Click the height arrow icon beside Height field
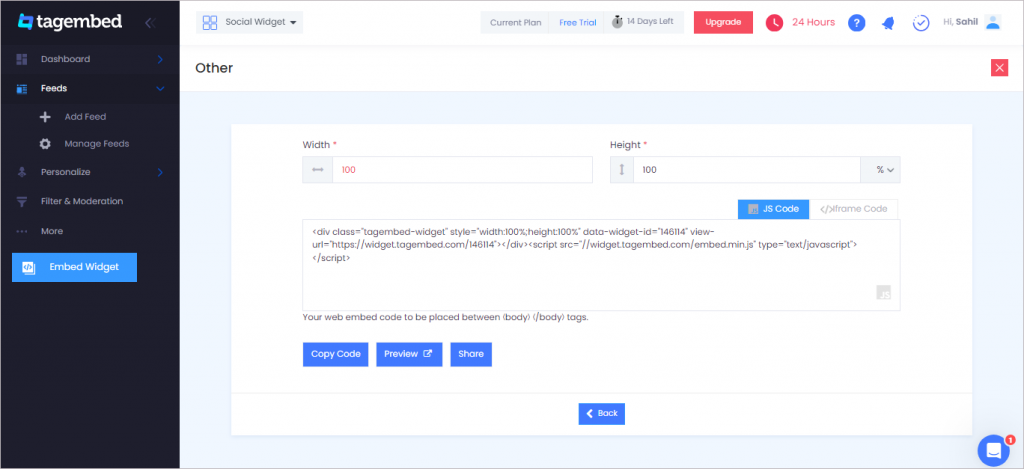The width and height of the screenshot is (1024, 469). 622,170
